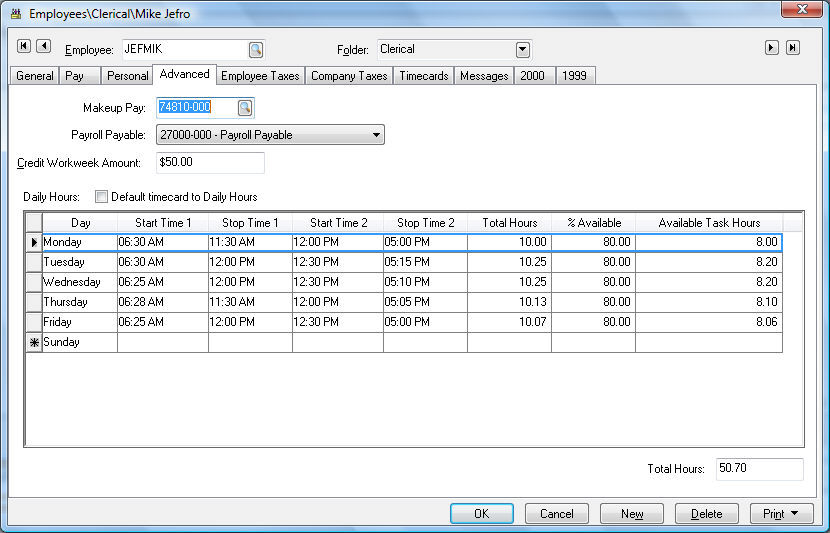The width and height of the screenshot is (830, 533).
Task: Open the Timecards tab
Action: (423, 76)
